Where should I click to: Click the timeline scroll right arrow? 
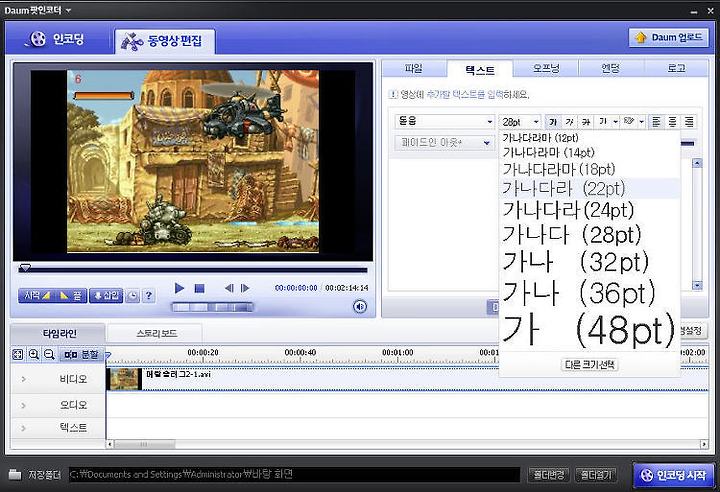(703, 444)
